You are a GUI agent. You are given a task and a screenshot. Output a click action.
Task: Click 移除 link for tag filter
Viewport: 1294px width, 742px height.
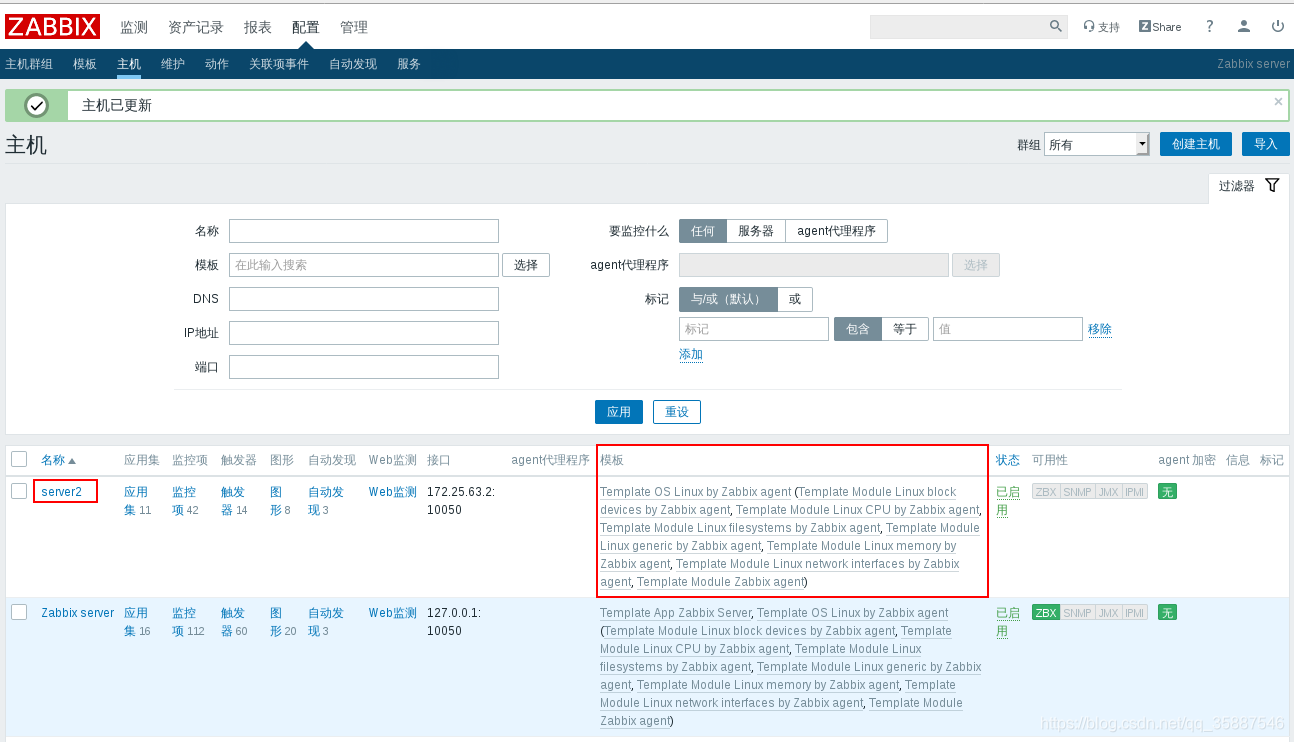pyautogui.click(x=1100, y=329)
